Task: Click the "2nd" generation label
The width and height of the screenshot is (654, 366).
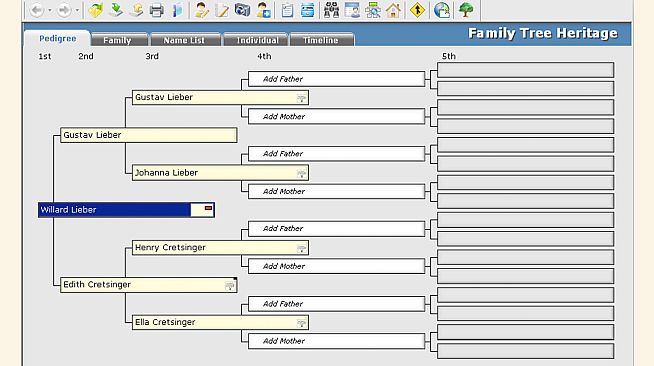Action: tap(86, 56)
